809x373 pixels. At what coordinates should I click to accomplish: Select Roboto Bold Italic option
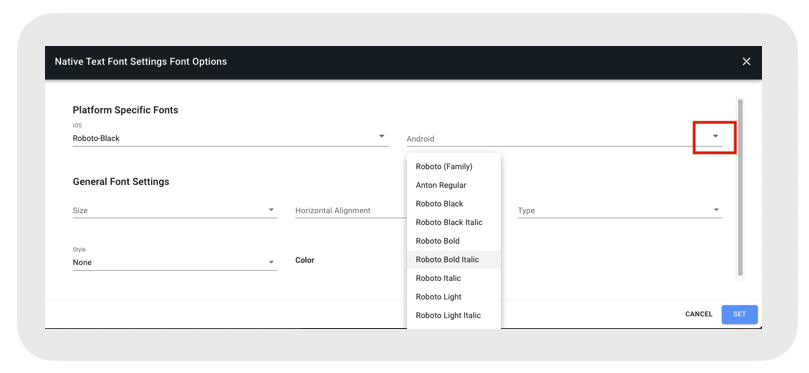pos(454,260)
